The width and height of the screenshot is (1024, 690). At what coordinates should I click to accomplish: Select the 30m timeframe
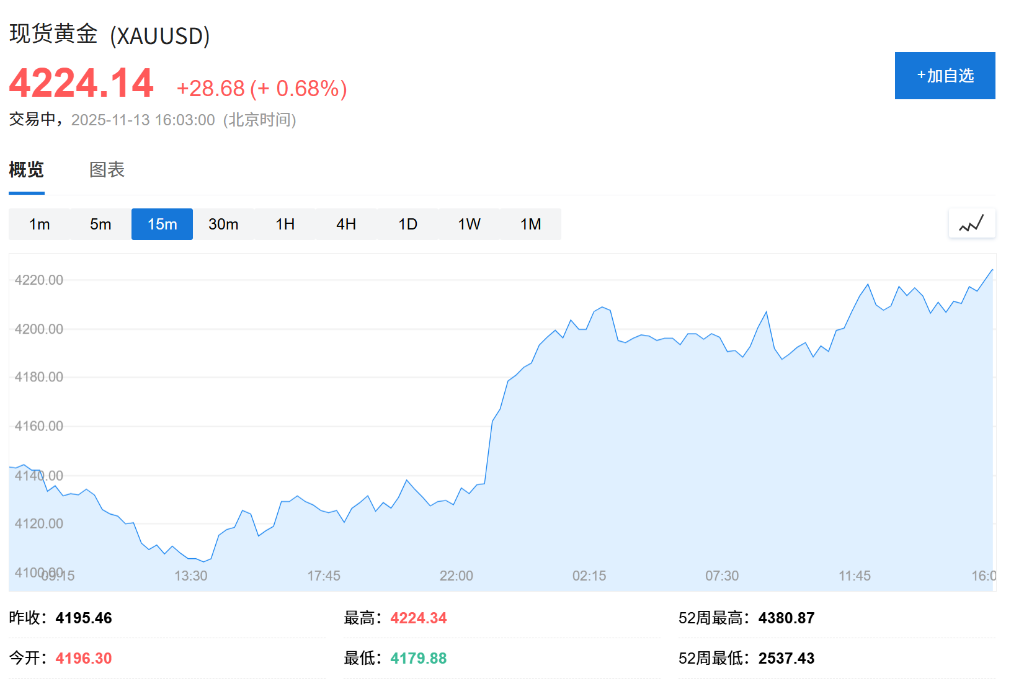pos(223,224)
